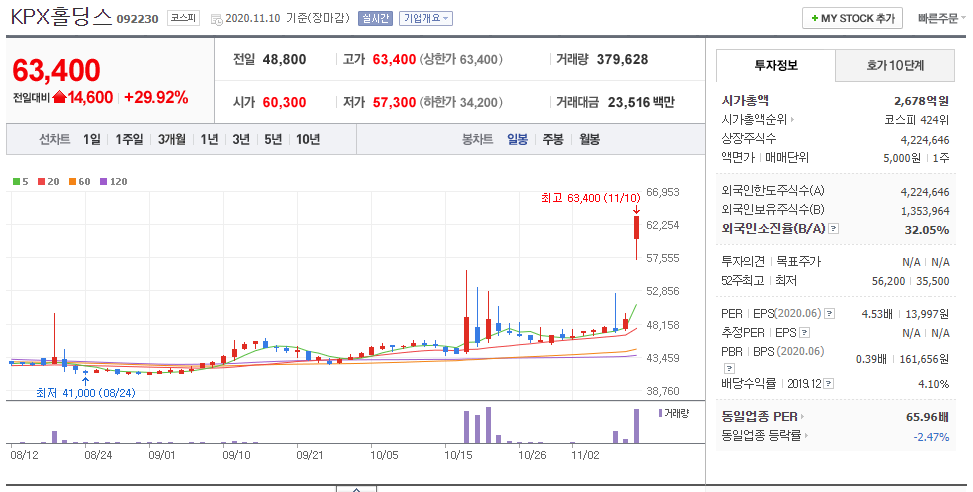Click the 최저 41,000 (08/24) annotation
The height and width of the screenshot is (492, 973).
point(86,393)
